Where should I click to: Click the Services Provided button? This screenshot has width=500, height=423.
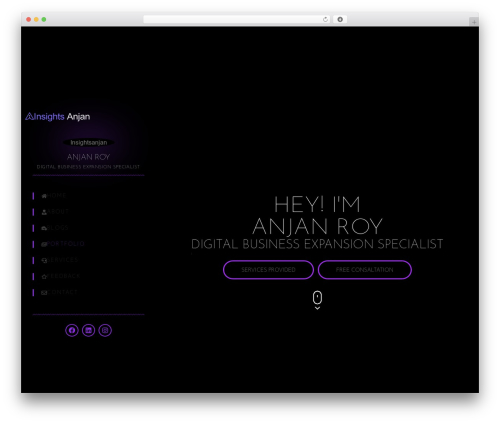[268, 270]
